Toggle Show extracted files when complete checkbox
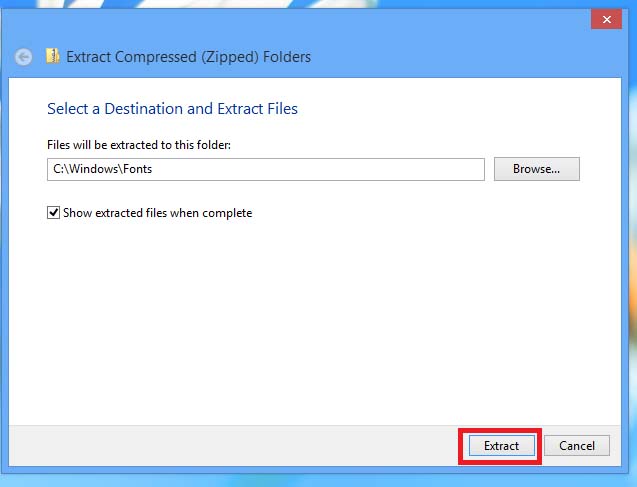The height and width of the screenshot is (487, 637). coord(54,212)
